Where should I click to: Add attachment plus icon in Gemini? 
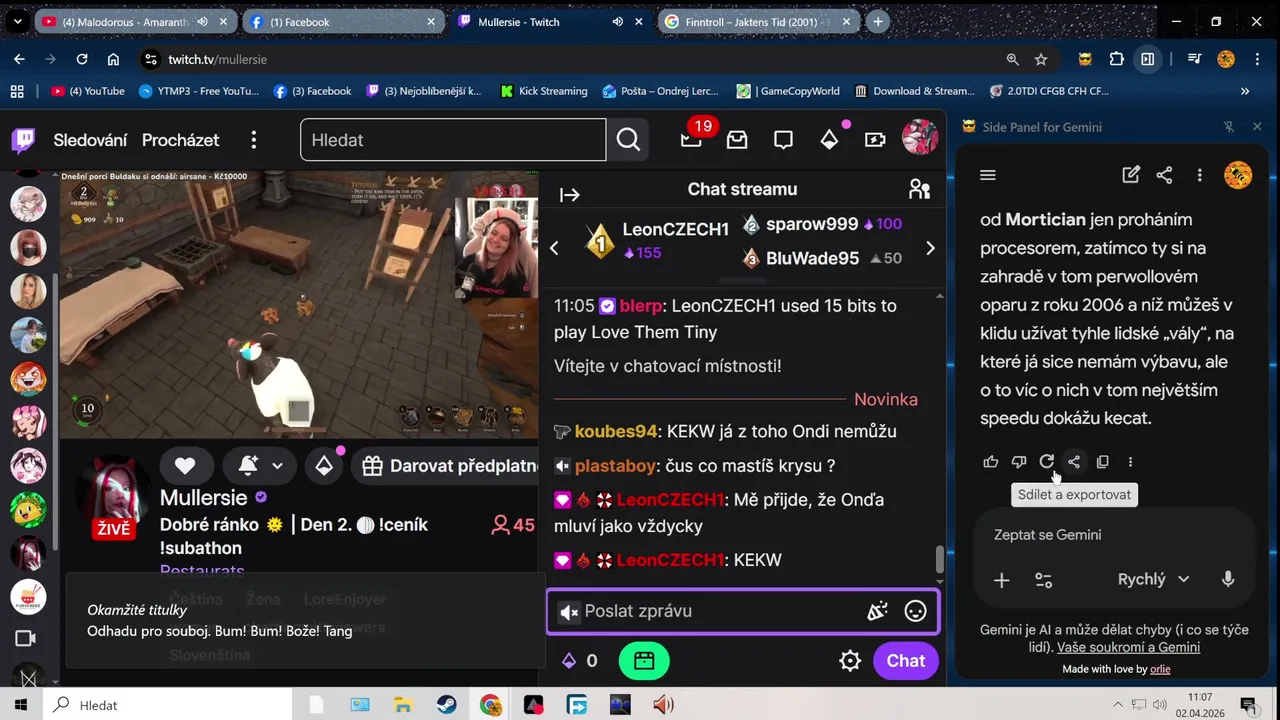pyautogui.click(x=1001, y=580)
